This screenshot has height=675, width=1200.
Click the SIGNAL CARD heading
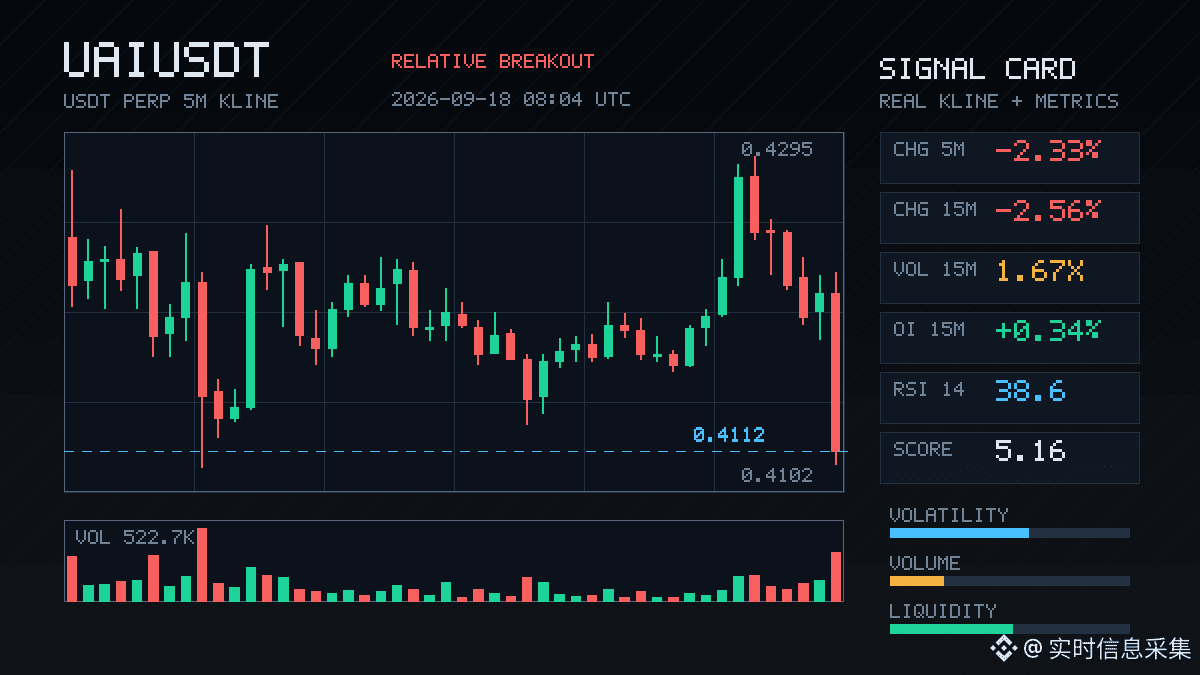(977, 69)
